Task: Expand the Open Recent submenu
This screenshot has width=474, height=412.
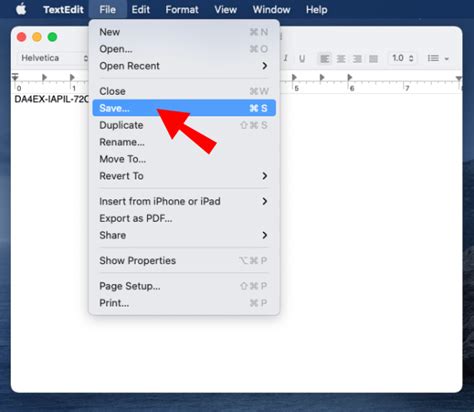Action: click(x=184, y=66)
